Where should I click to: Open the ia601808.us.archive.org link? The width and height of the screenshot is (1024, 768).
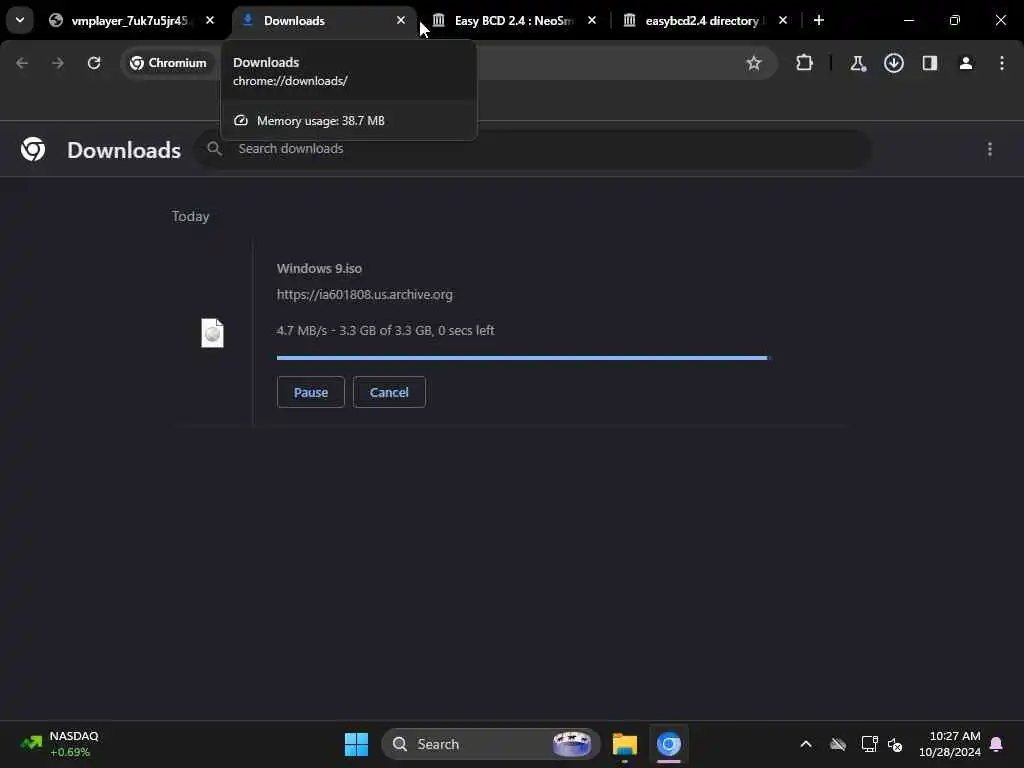(x=364, y=295)
